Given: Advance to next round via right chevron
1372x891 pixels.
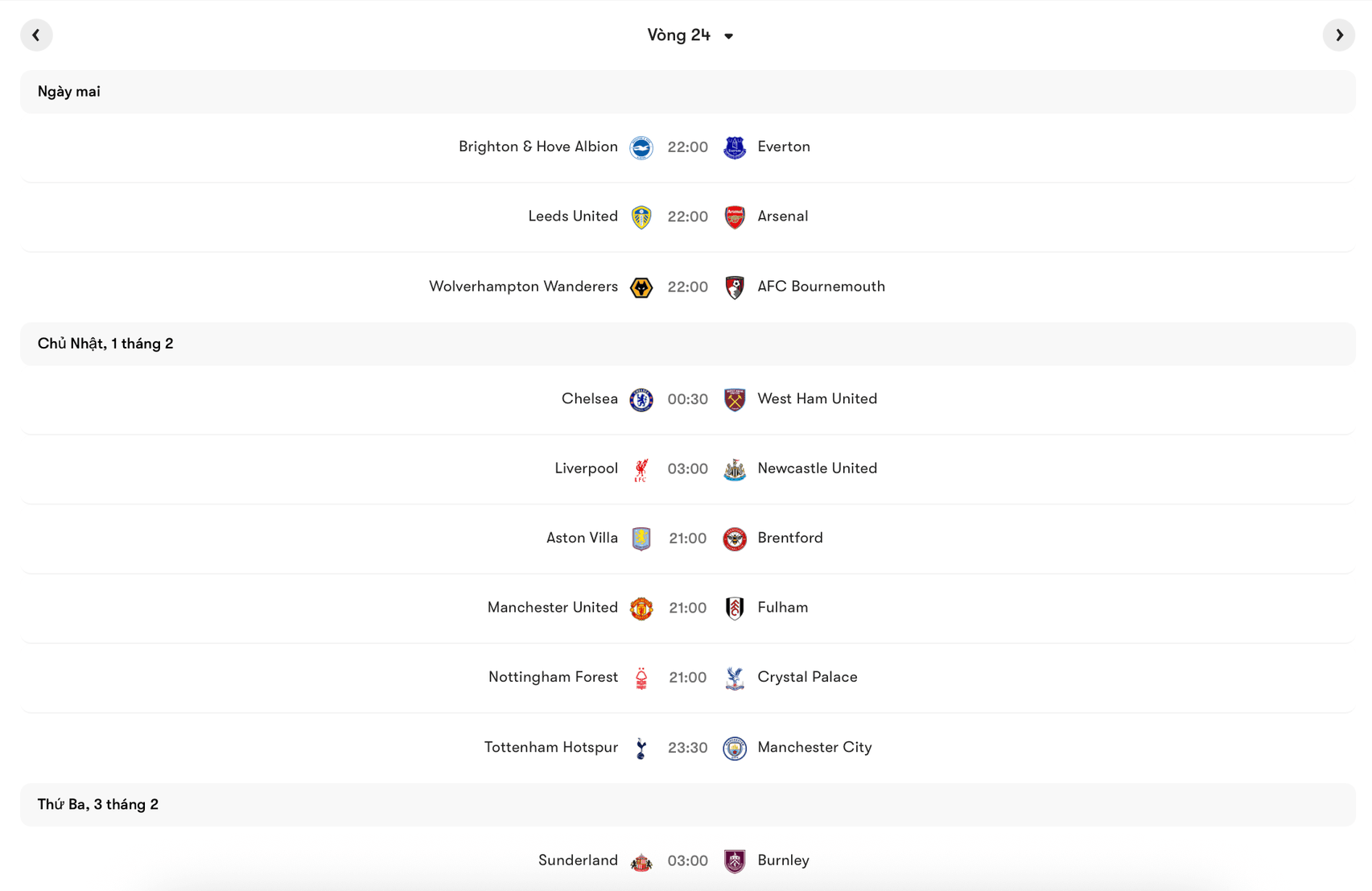Looking at the screenshot, I should click(1338, 35).
